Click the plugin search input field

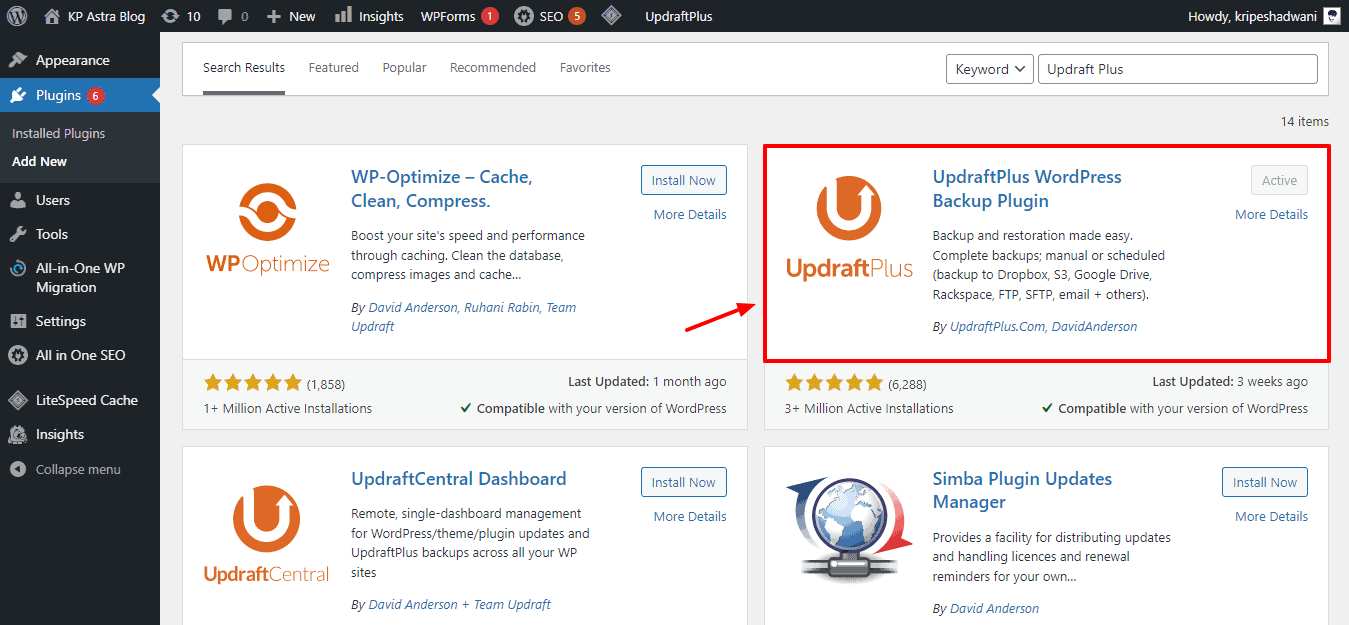[1177, 69]
